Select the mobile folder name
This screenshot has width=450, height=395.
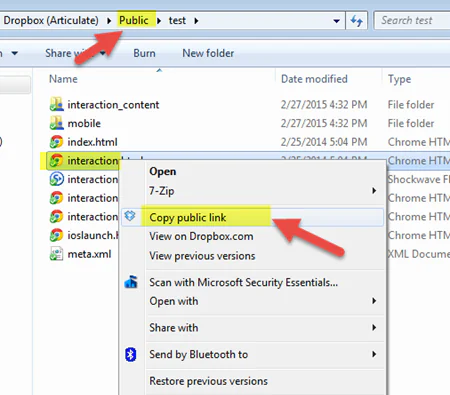click(x=84, y=123)
